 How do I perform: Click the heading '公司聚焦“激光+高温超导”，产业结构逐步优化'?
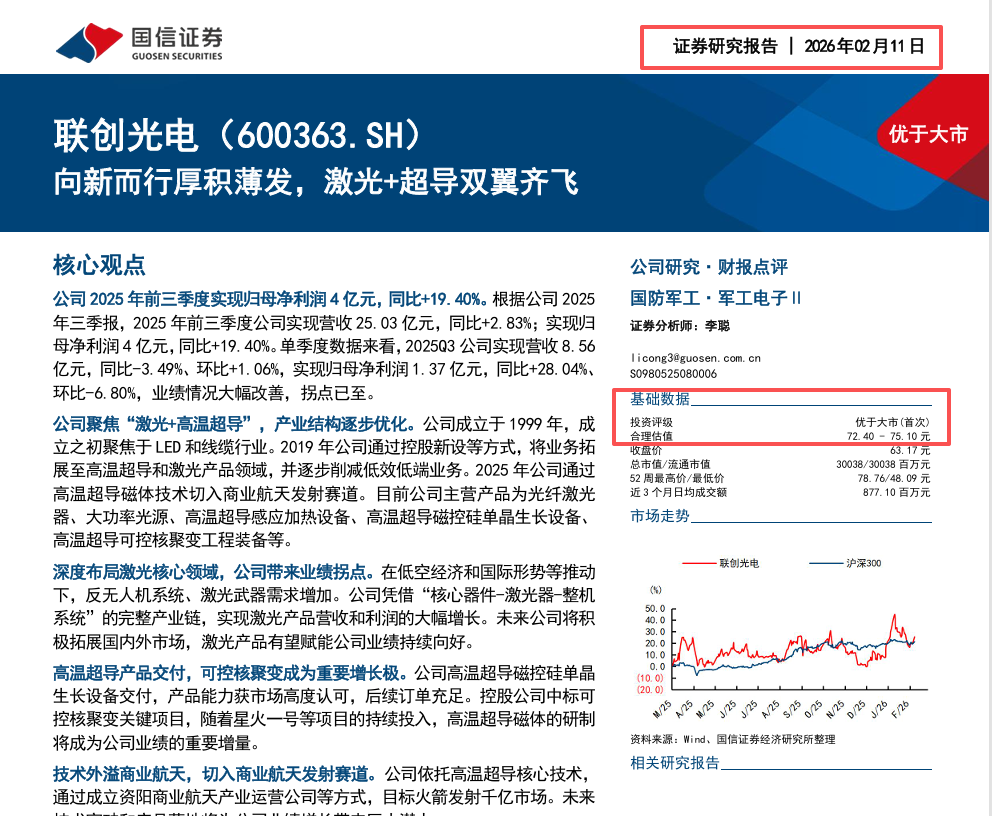coord(233,424)
